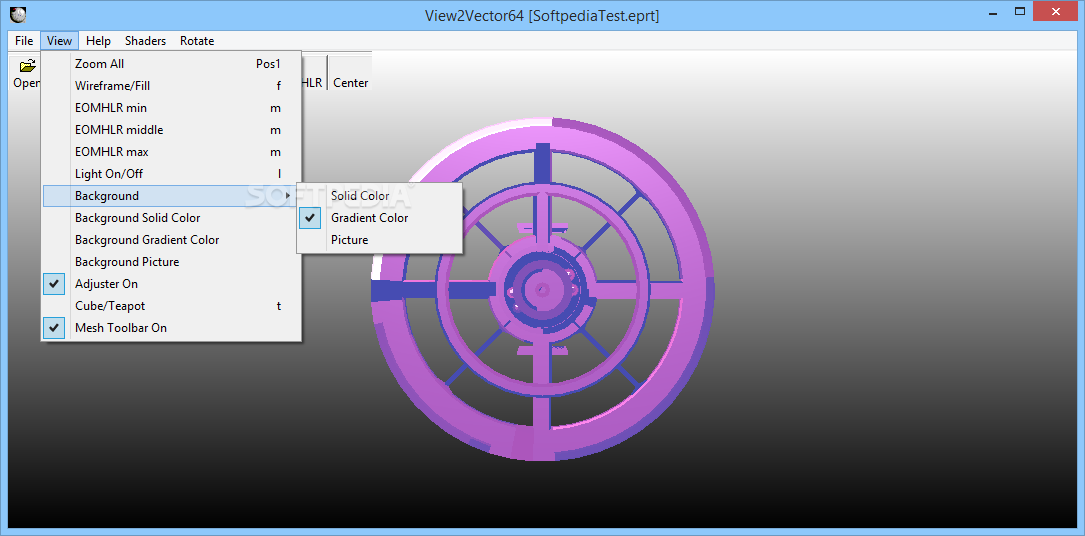The width and height of the screenshot is (1085, 536).
Task: Toggle Light On/Off menu entry
Action: [172, 174]
